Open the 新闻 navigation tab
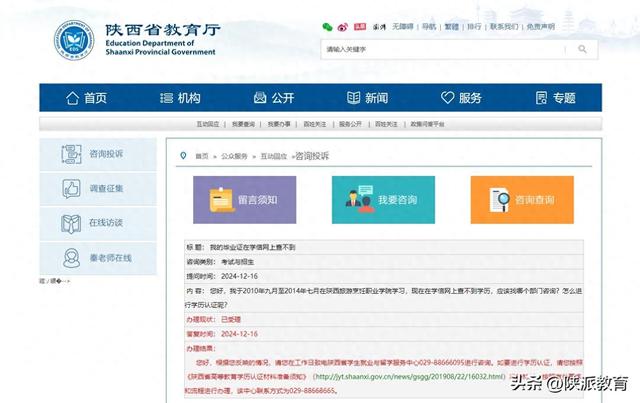The width and height of the screenshot is (640, 403). 367,97
